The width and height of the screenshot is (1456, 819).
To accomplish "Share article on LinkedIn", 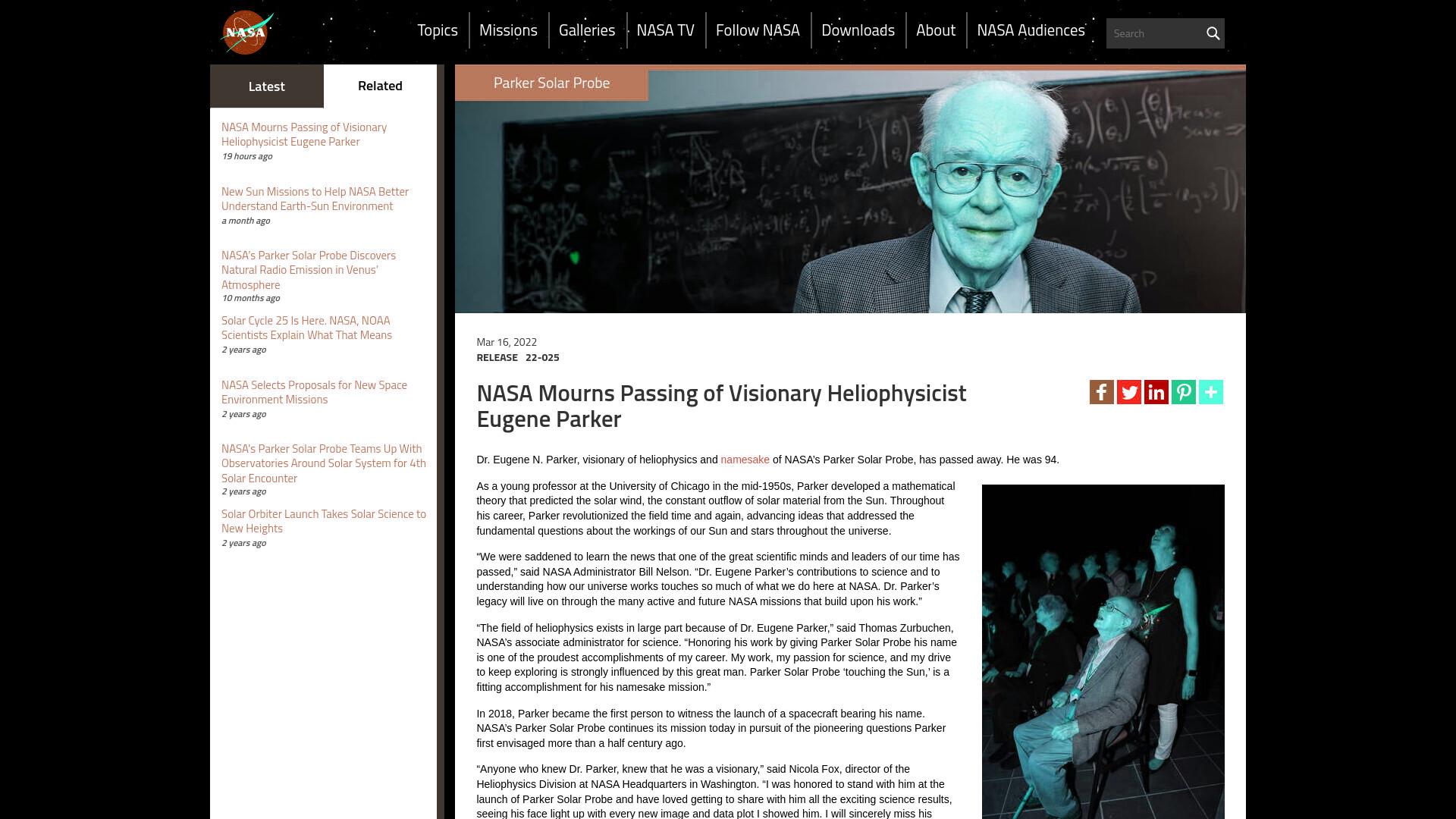I will point(1156,392).
